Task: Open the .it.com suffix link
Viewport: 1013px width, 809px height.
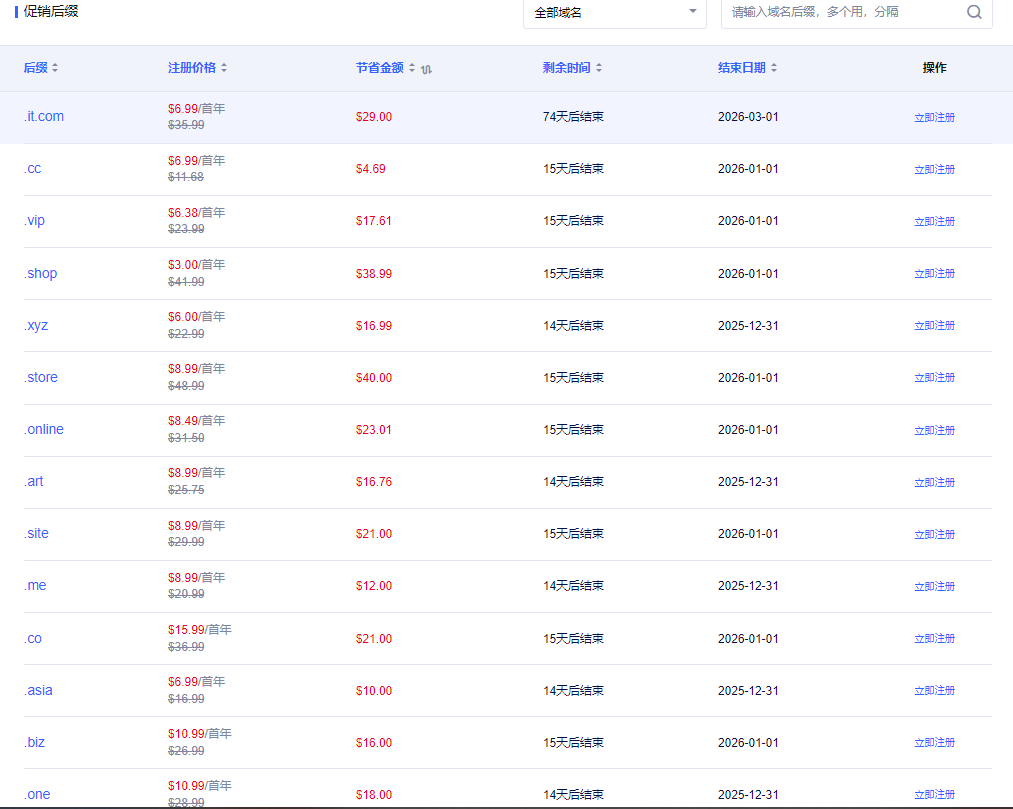Action: [44, 116]
